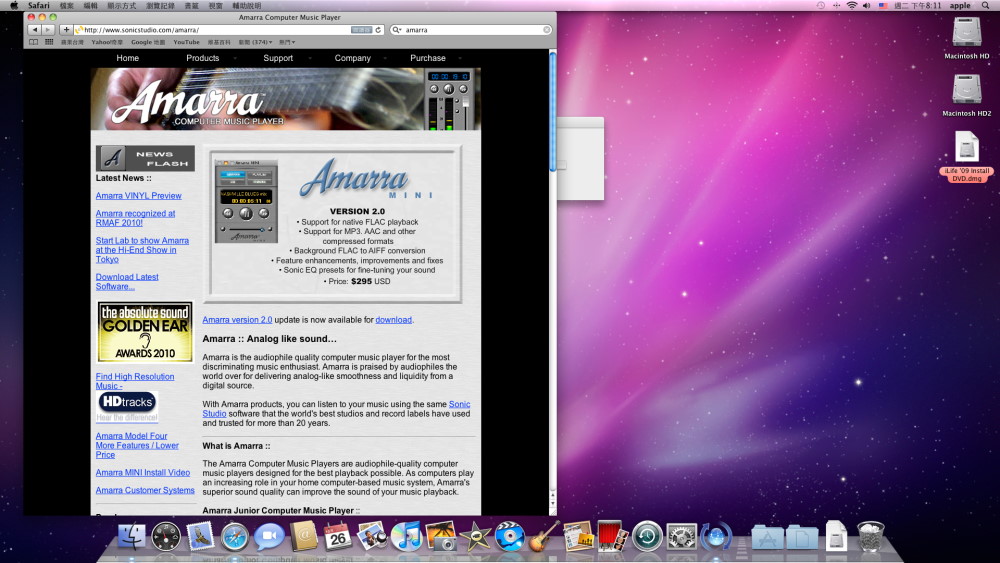Reload the page with refresh icon
Screen dimensions: 1000x563
tap(378, 29)
